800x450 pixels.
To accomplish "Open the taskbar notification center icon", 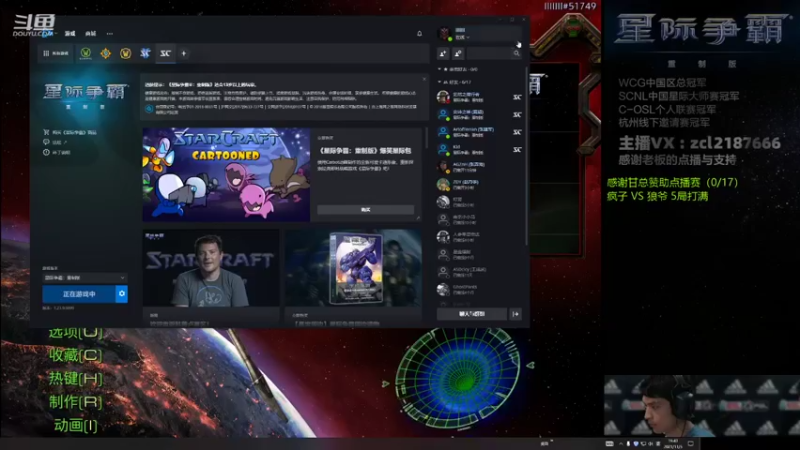I will (690, 443).
